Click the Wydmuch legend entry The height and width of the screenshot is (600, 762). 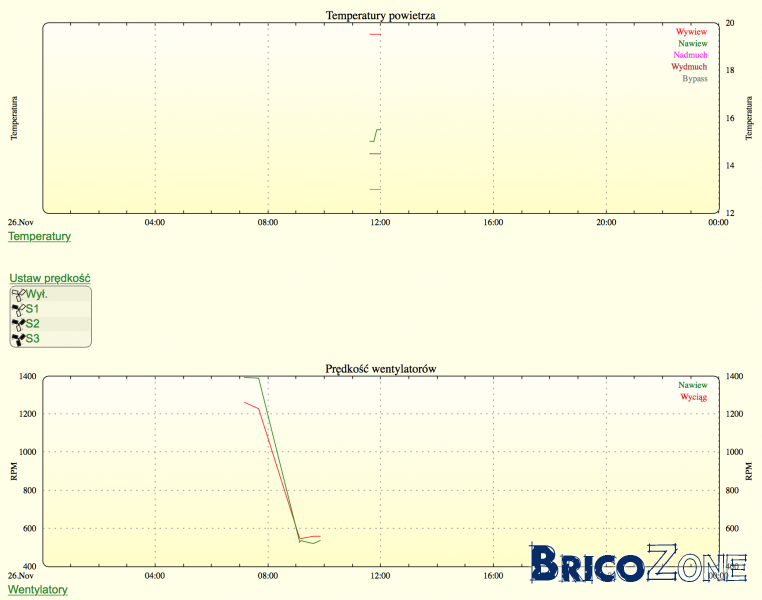[x=689, y=67]
